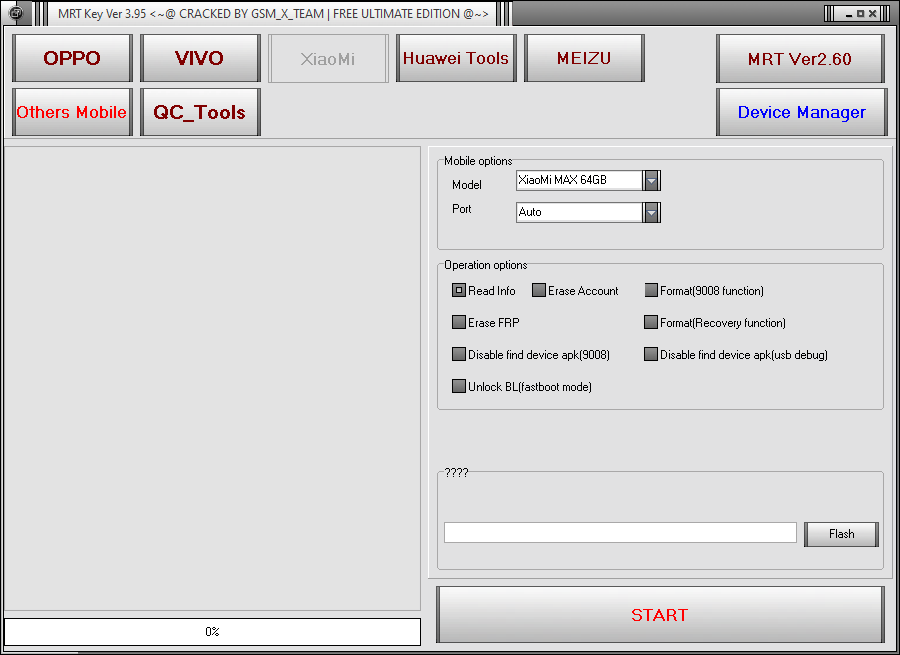Enable the Erase Account option
Viewport: 900px width, 655px height.
(x=539, y=291)
